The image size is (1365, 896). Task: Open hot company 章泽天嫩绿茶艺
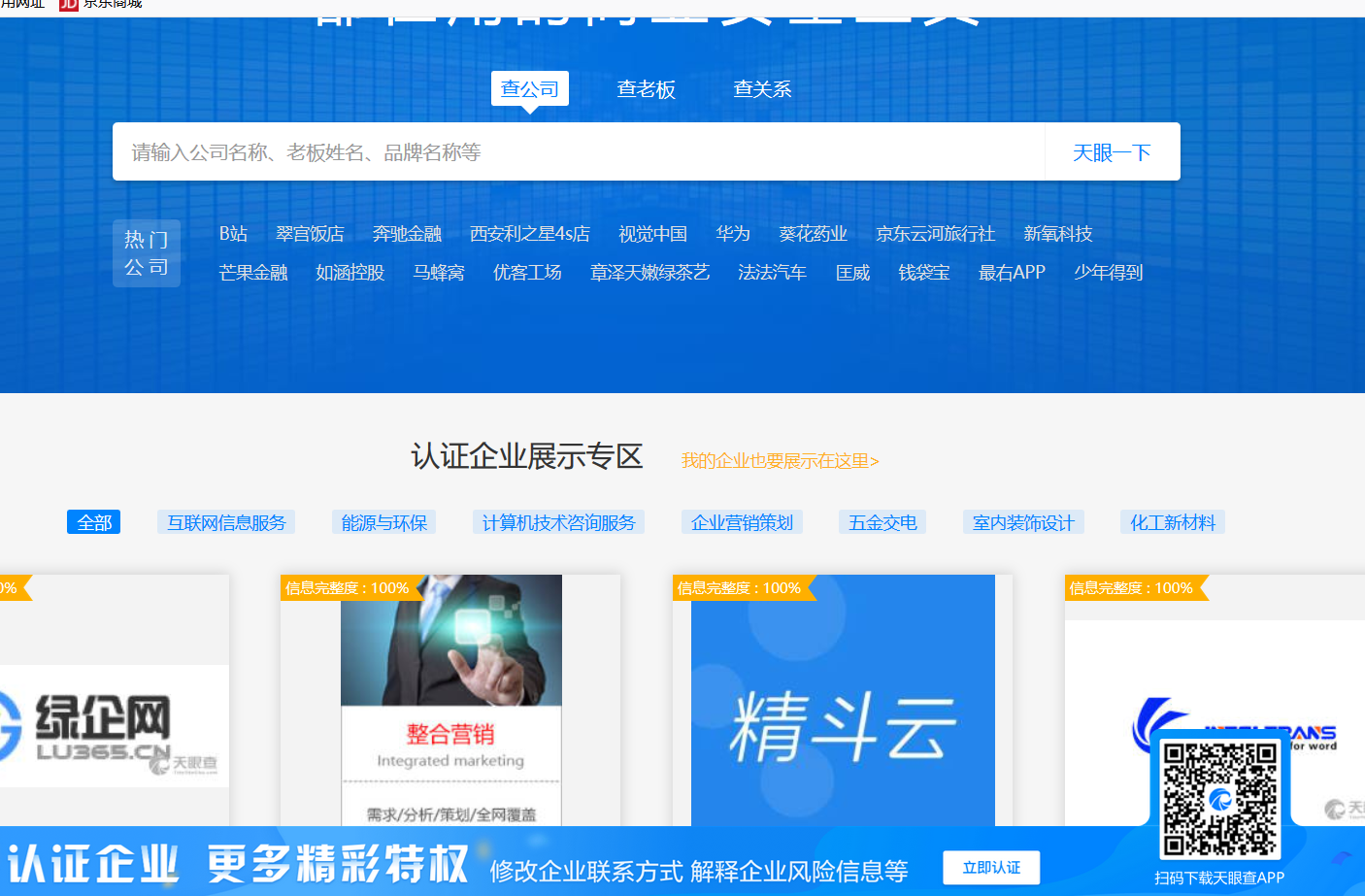[x=649, y=273]
